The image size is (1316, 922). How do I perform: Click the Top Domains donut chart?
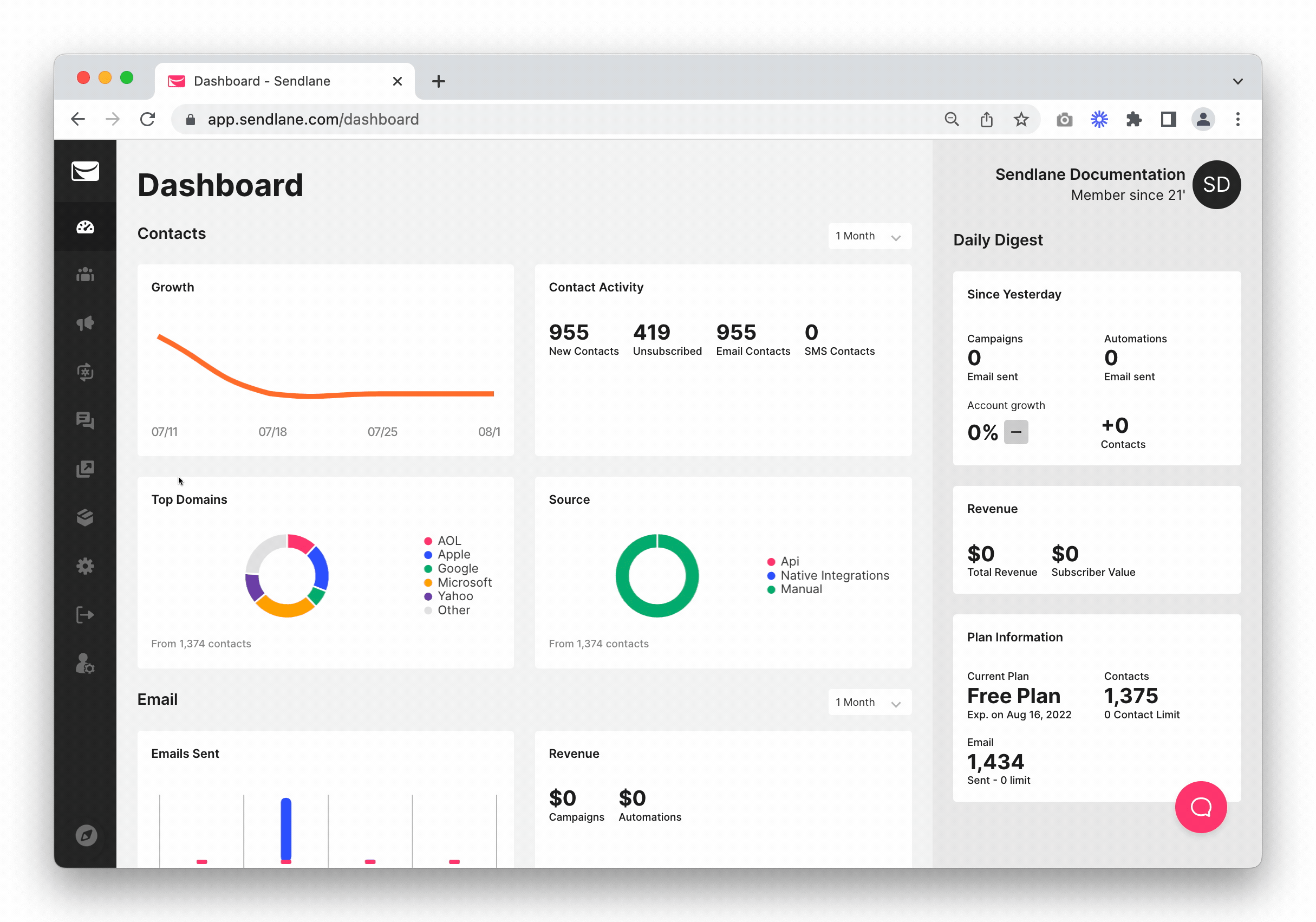point(286,575)
